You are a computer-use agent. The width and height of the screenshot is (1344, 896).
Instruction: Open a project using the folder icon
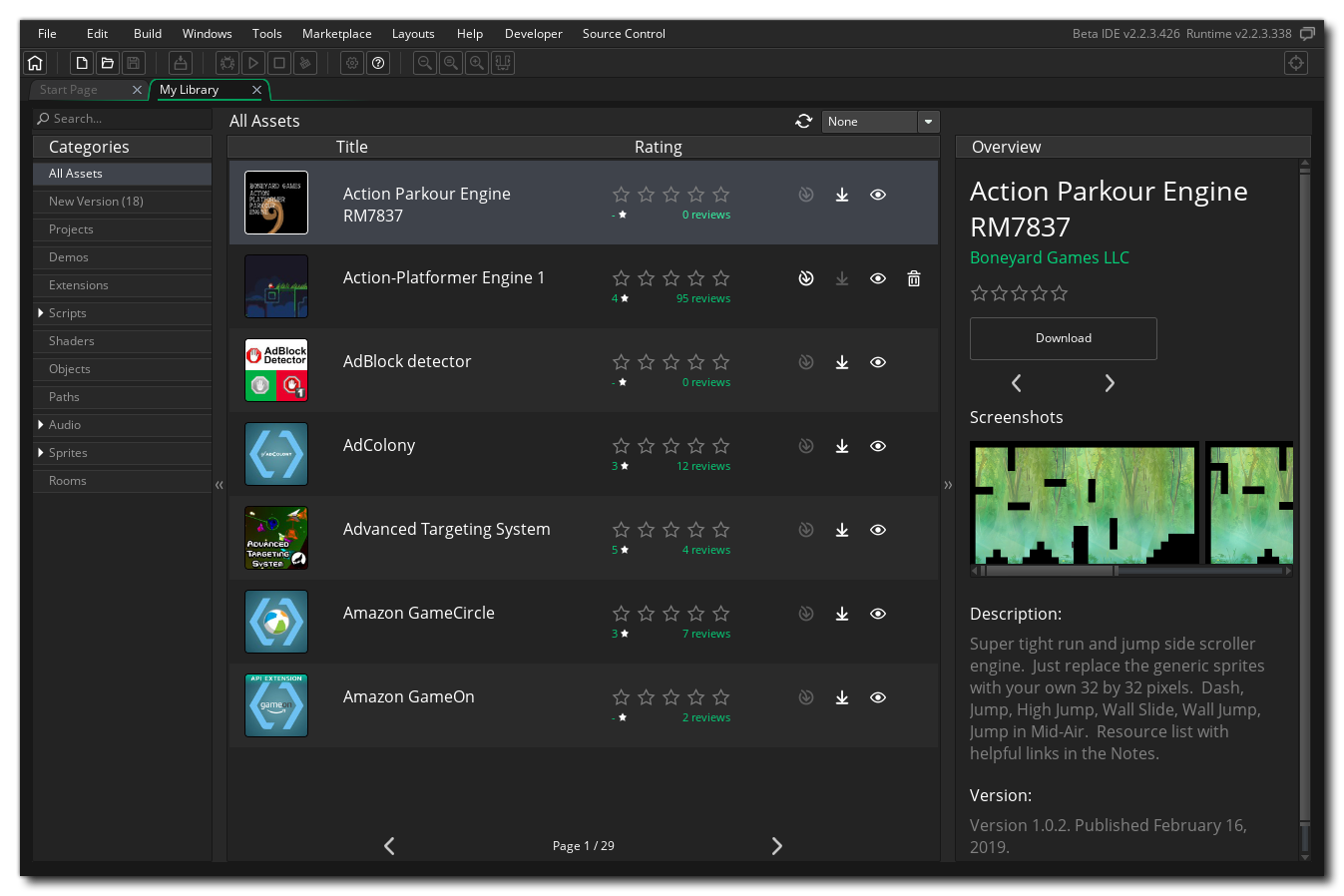[x=108, y=63]
